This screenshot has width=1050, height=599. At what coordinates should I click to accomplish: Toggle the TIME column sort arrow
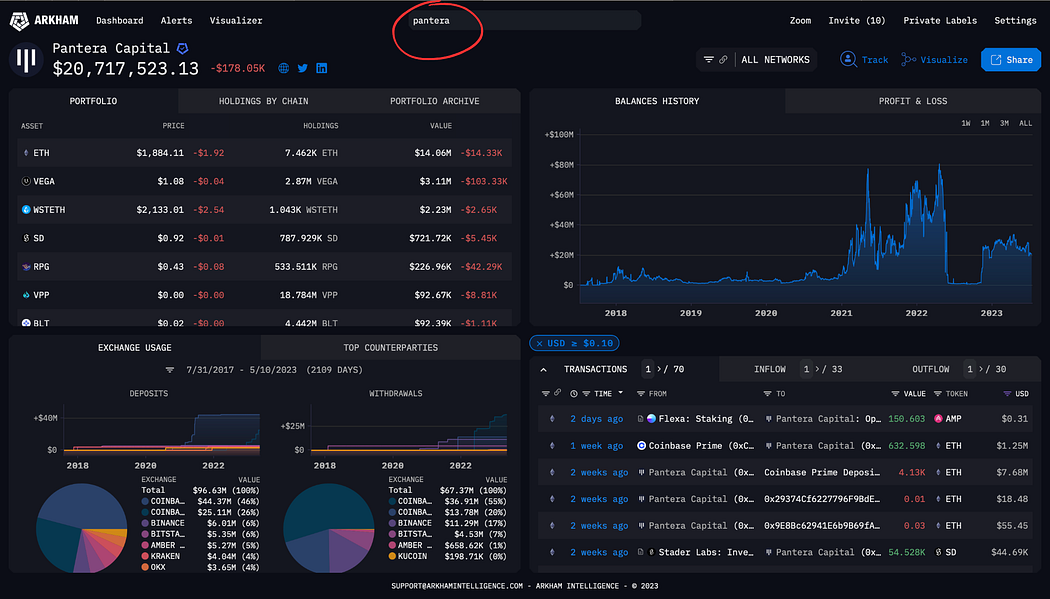[621, 393]
